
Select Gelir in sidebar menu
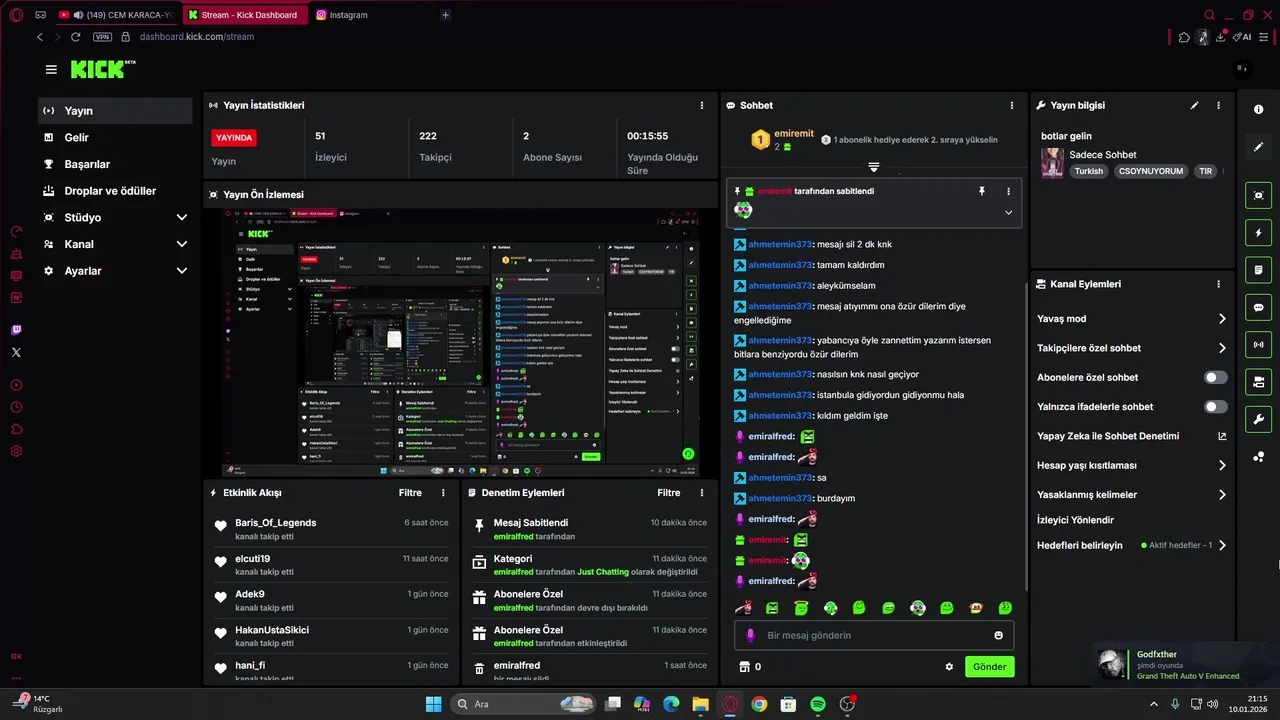click(116, 138)
